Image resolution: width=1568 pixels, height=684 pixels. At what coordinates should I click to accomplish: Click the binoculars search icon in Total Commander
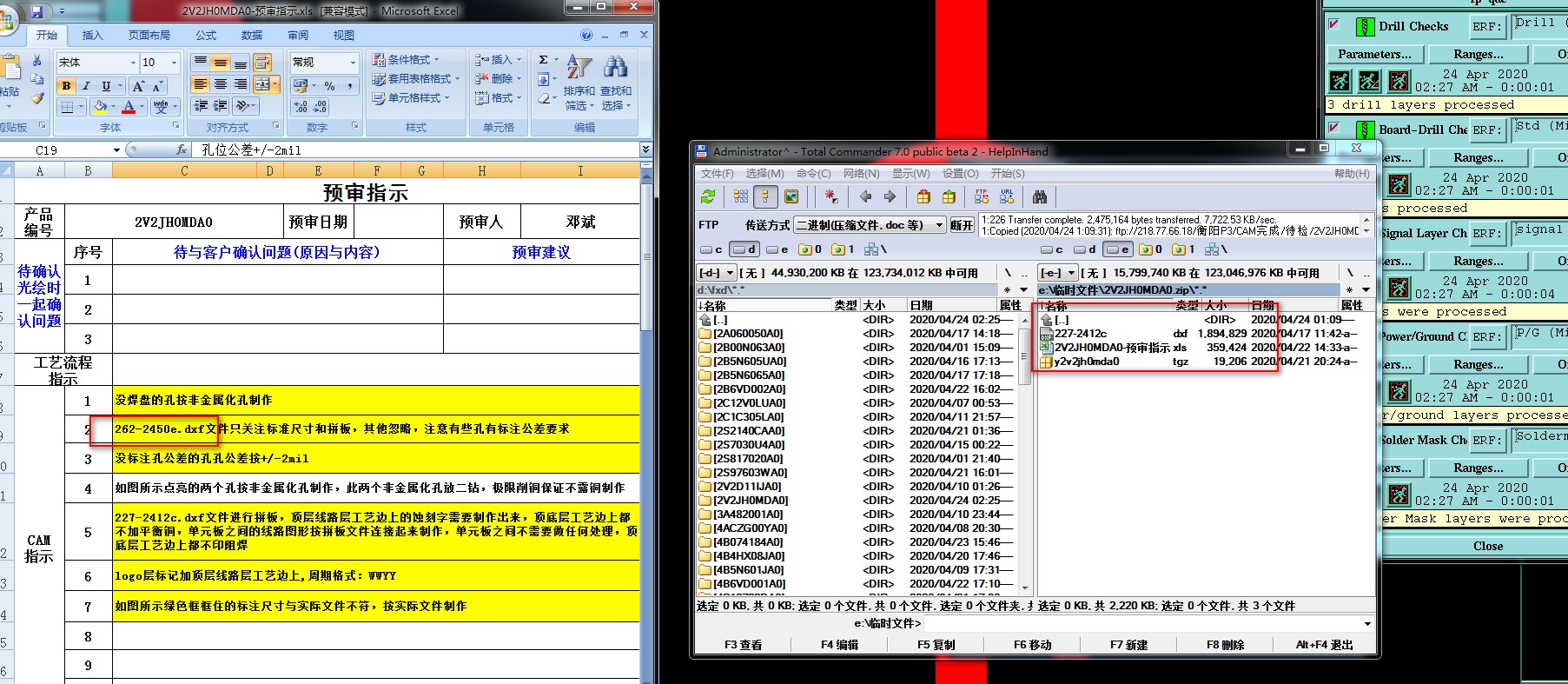1040,196
